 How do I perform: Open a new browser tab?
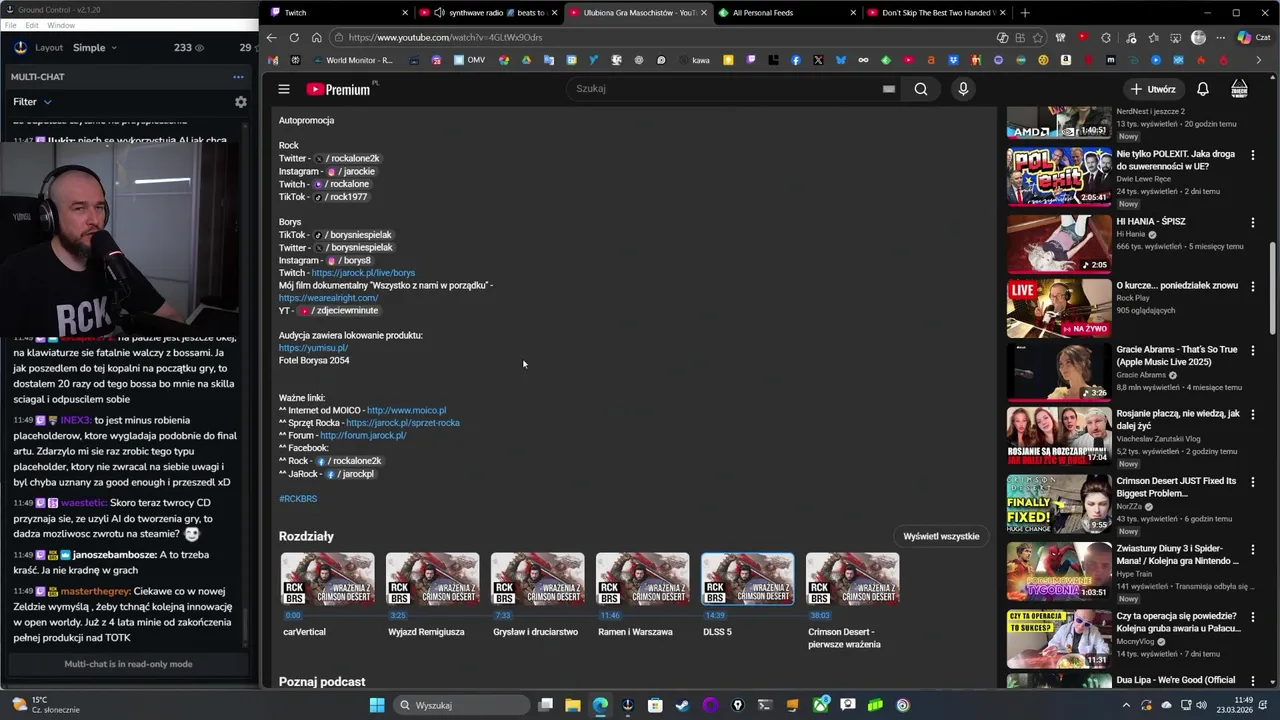tap(1025, 13)
